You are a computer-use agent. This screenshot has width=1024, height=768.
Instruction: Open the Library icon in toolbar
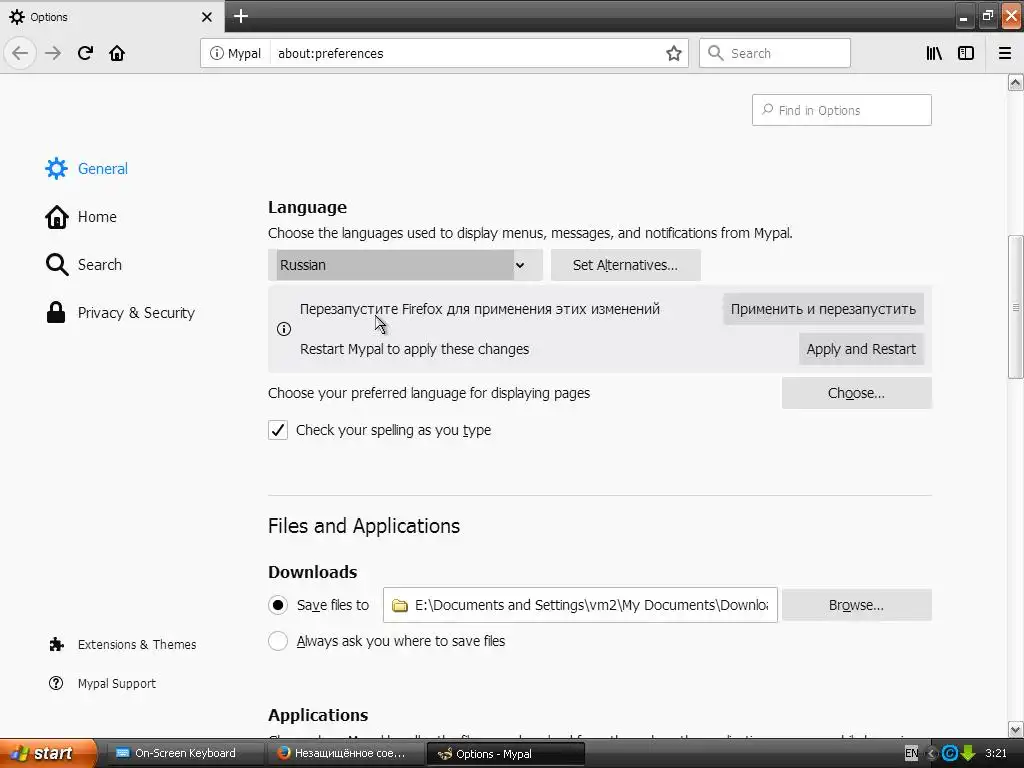coord(935,53)
